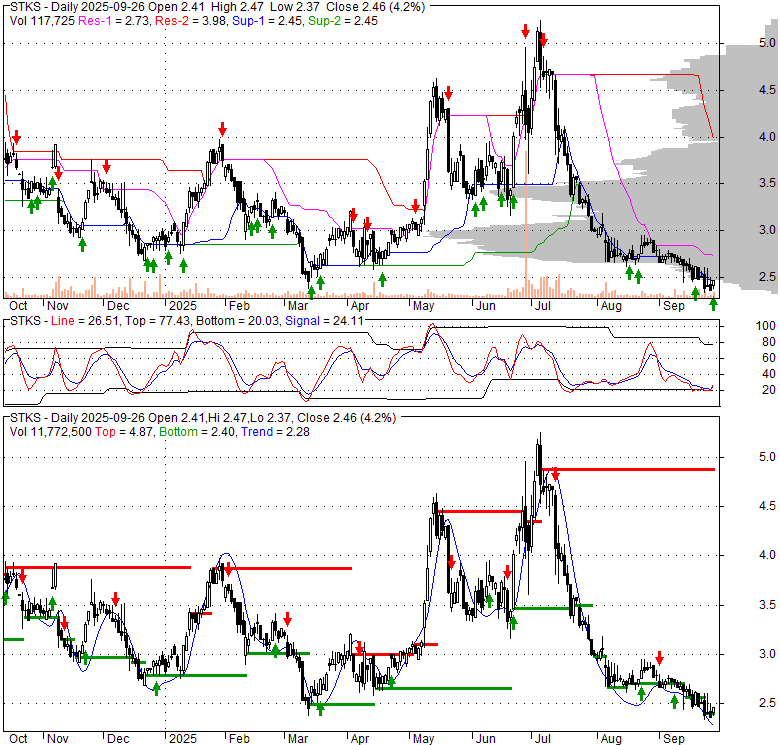Click the red sell arrow above the late-January peak in top chart

tap(222, 129)
